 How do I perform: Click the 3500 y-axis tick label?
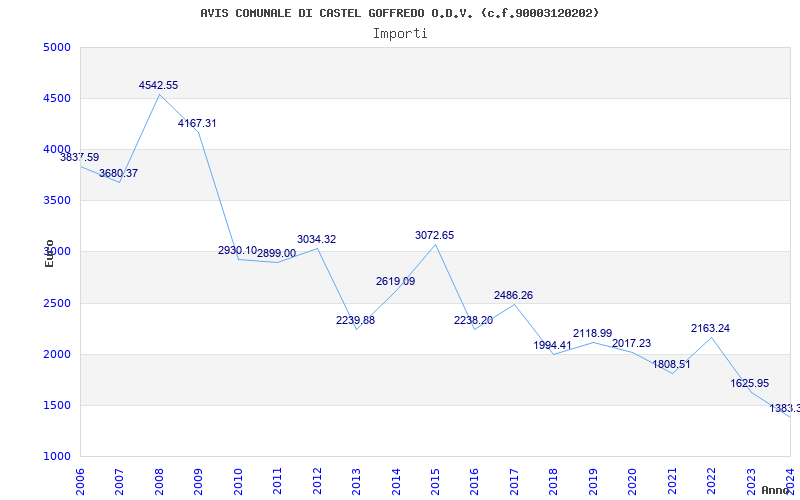pyautogui.click(x=55, y=201)
